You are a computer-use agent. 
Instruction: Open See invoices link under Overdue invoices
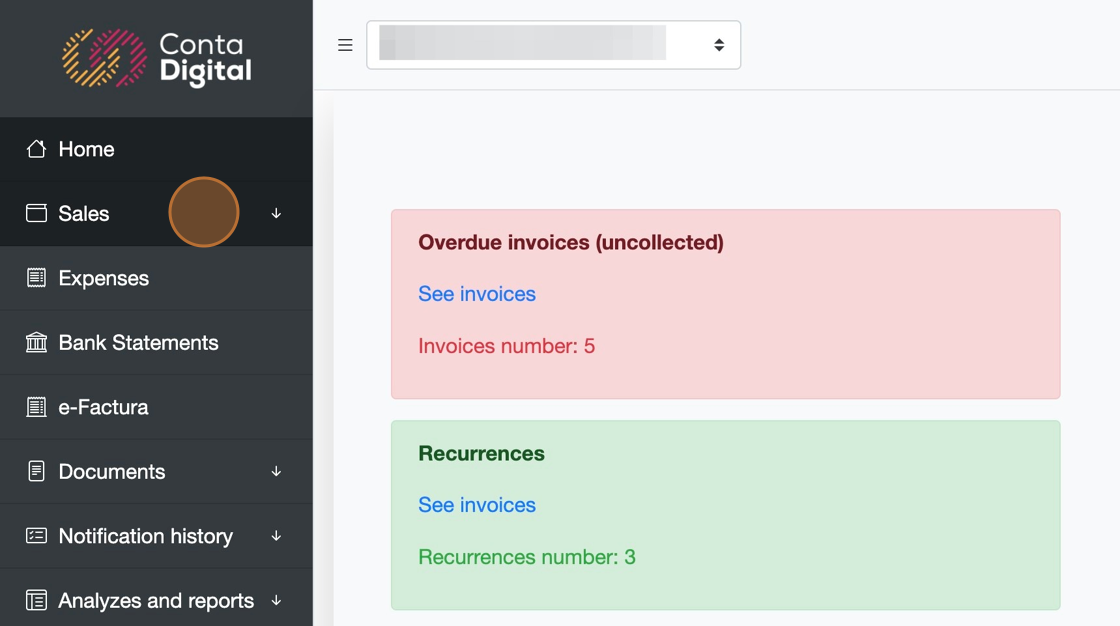click(477, 294)
